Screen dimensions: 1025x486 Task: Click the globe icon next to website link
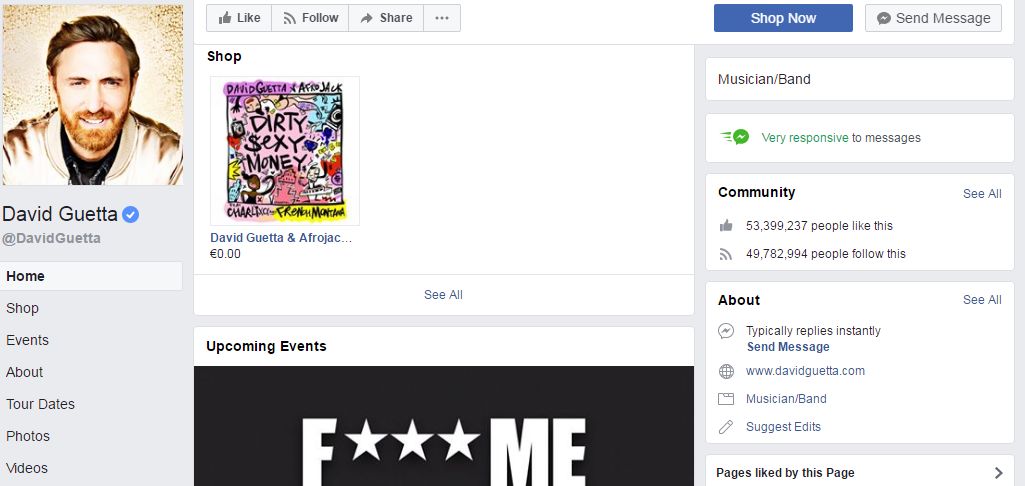[x=726, y=372]
